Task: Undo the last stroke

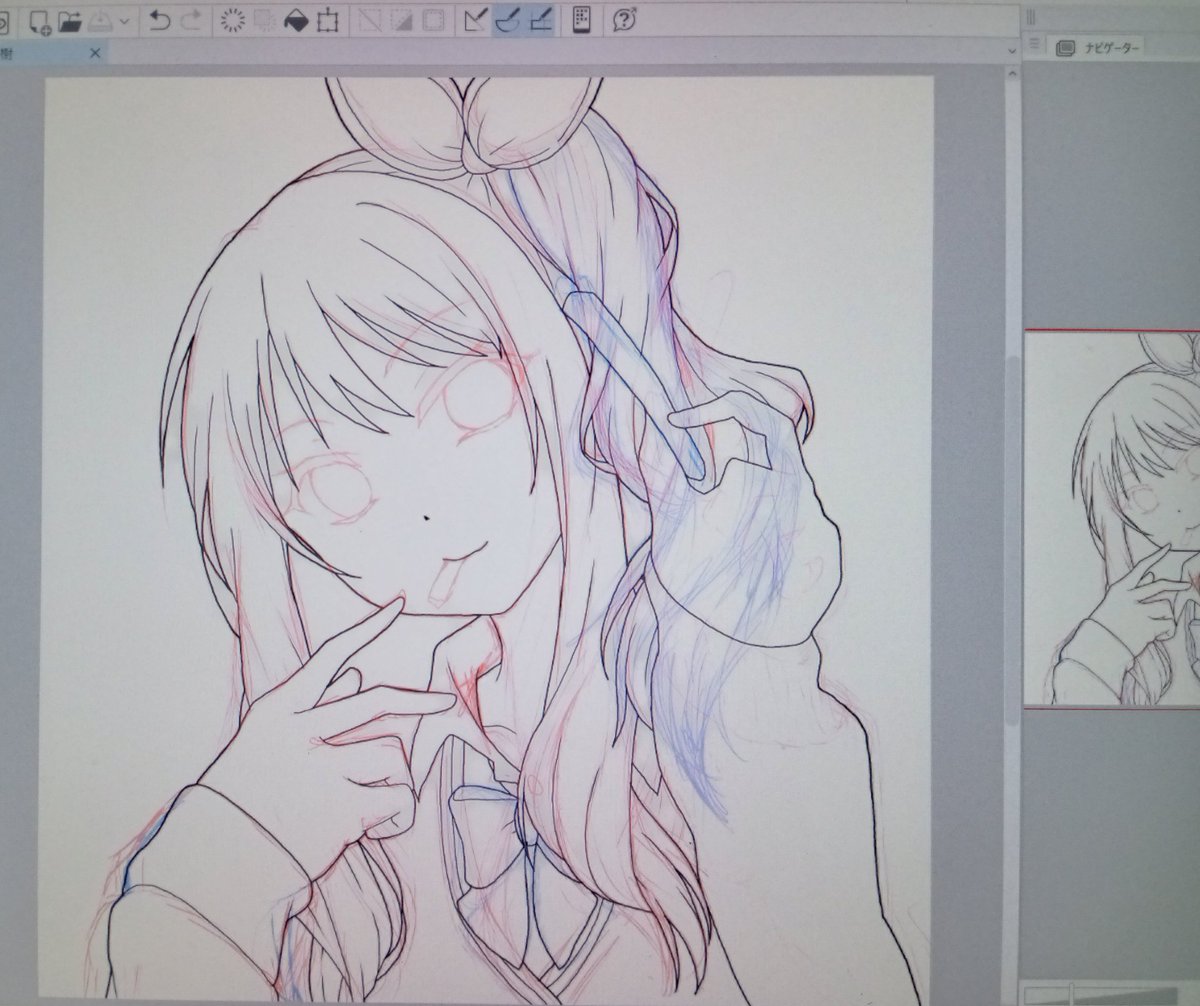Action: coord(160,19)
